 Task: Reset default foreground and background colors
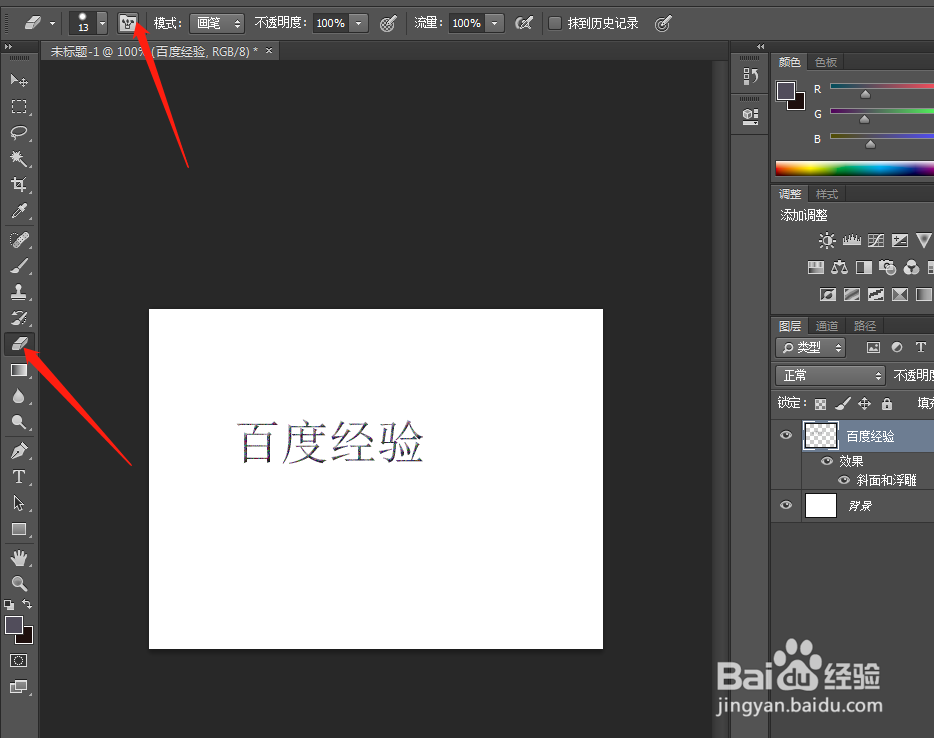(x=9, y=605)
